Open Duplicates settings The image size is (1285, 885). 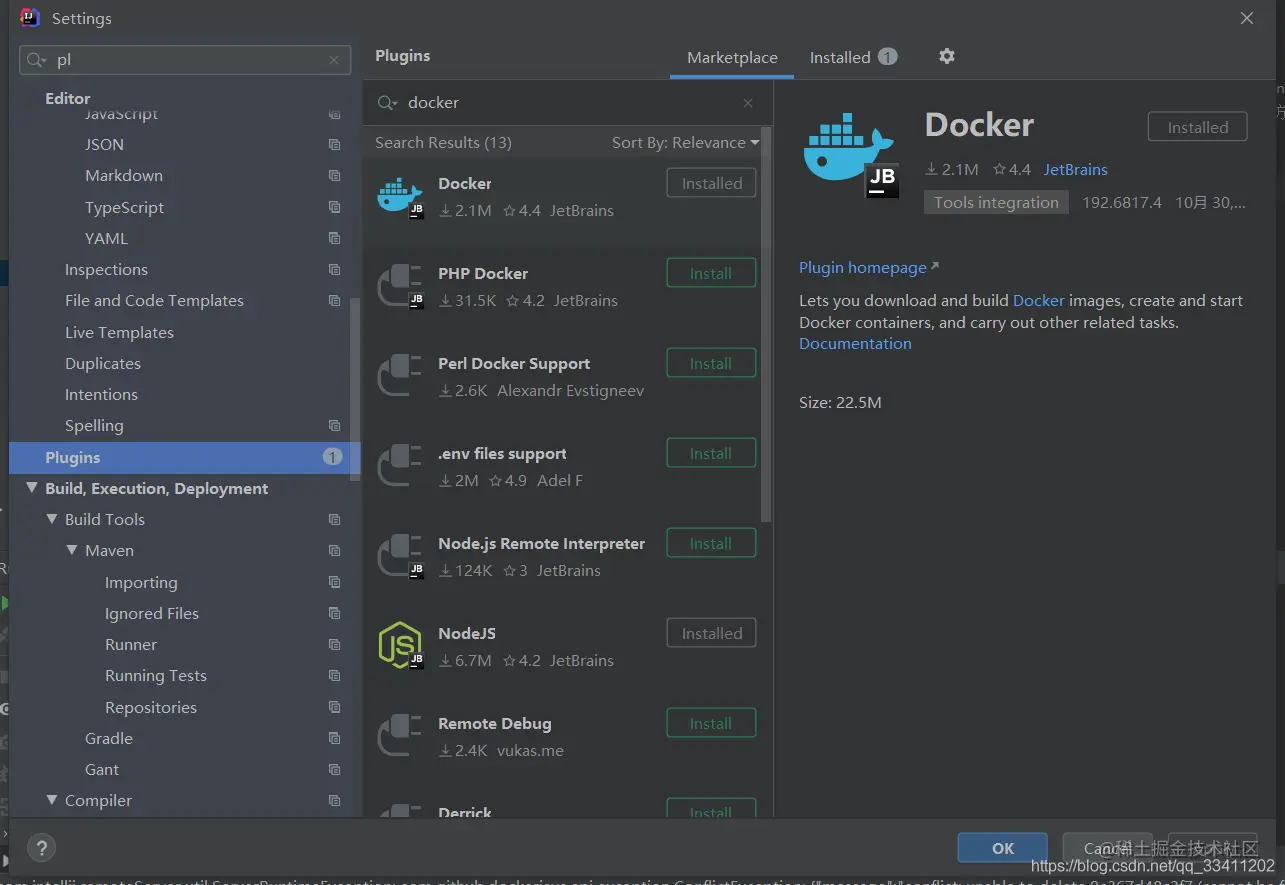tap(103, 364)
